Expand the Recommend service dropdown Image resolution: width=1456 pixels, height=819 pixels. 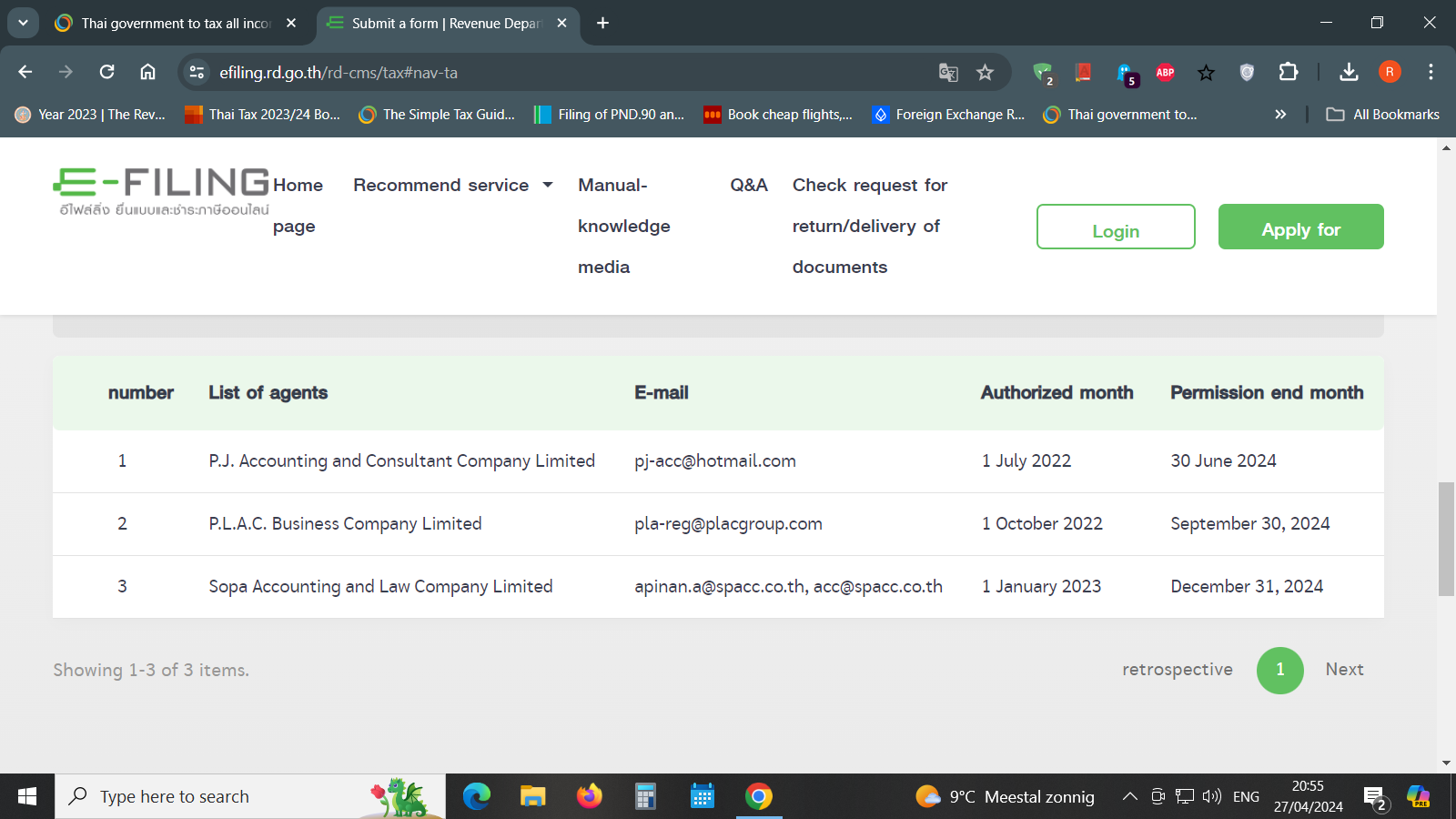click(x=453, y=185)
